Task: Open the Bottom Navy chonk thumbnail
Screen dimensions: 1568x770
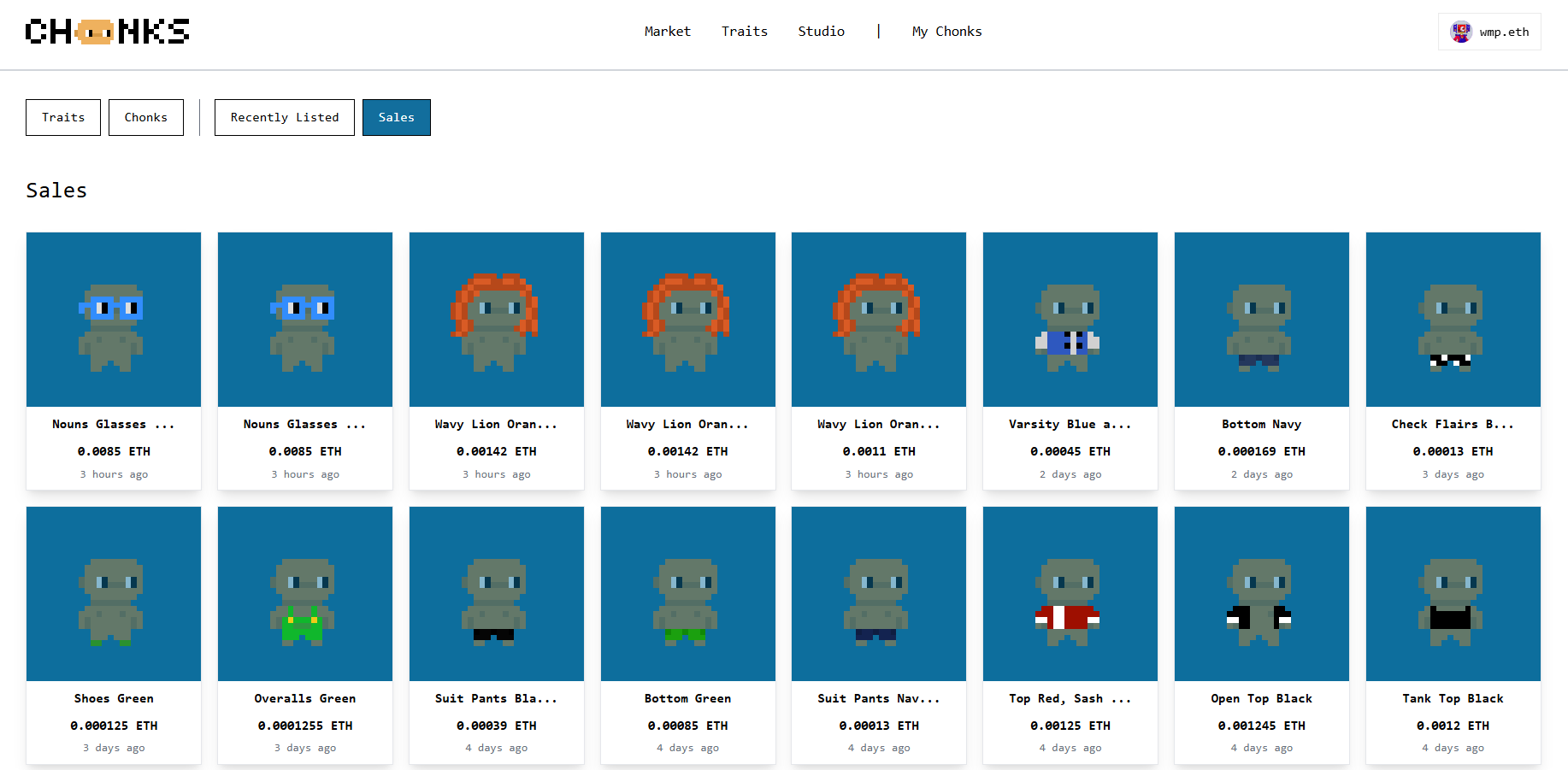Action: click(1262, 320)
